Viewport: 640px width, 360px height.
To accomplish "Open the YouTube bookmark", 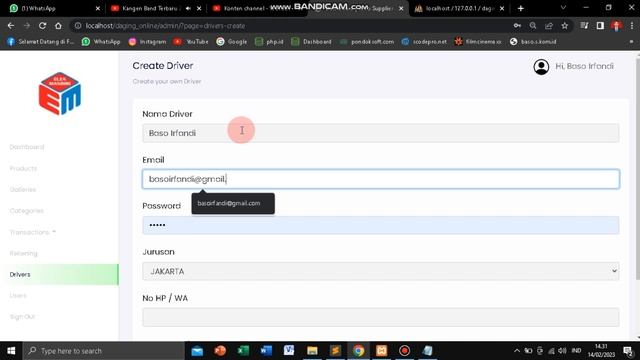I will [191, 42].
